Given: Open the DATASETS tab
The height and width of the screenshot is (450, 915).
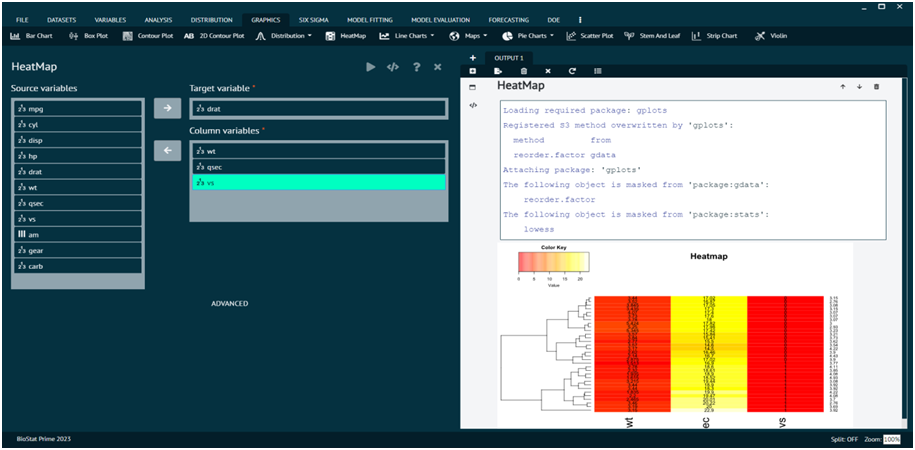Looking at the screenshot, I should pyautogui.click(x=61, y=20).
